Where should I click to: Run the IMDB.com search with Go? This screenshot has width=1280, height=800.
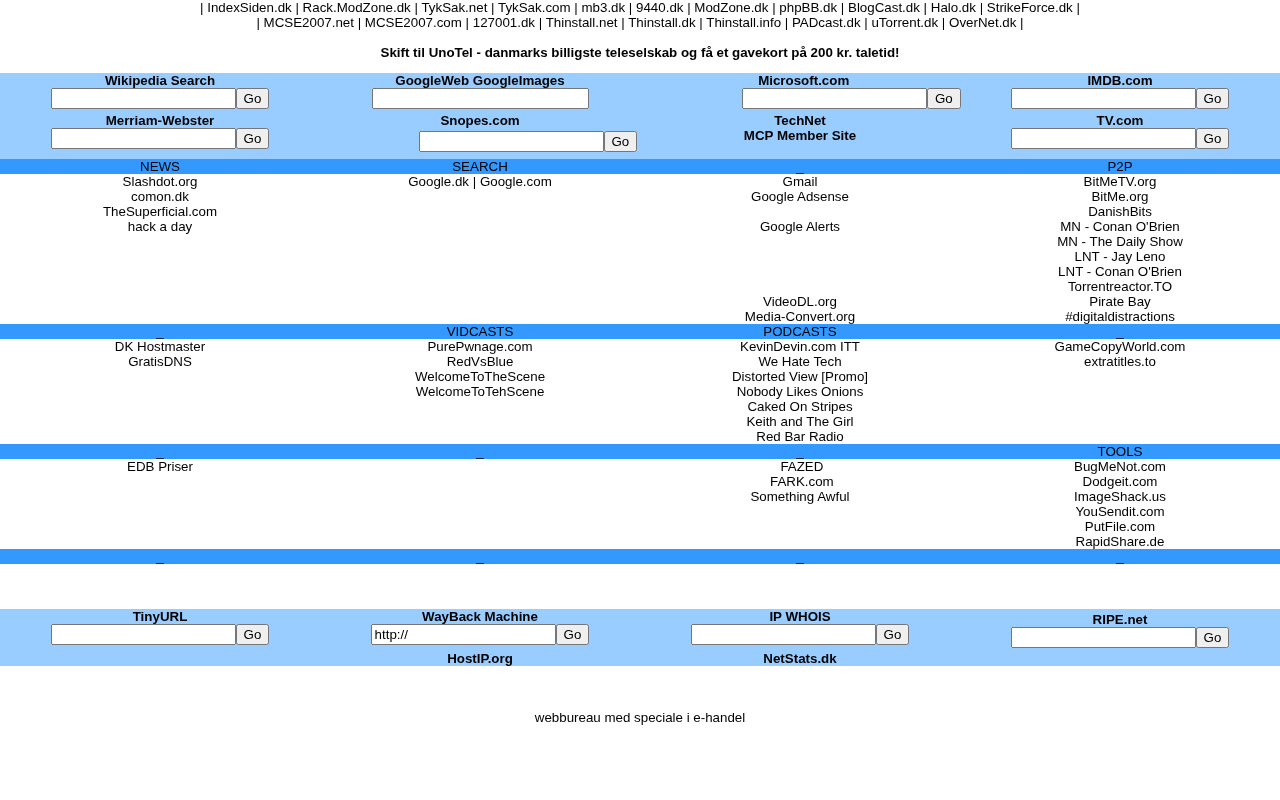pyautogui.click(x=1212, y=99)
